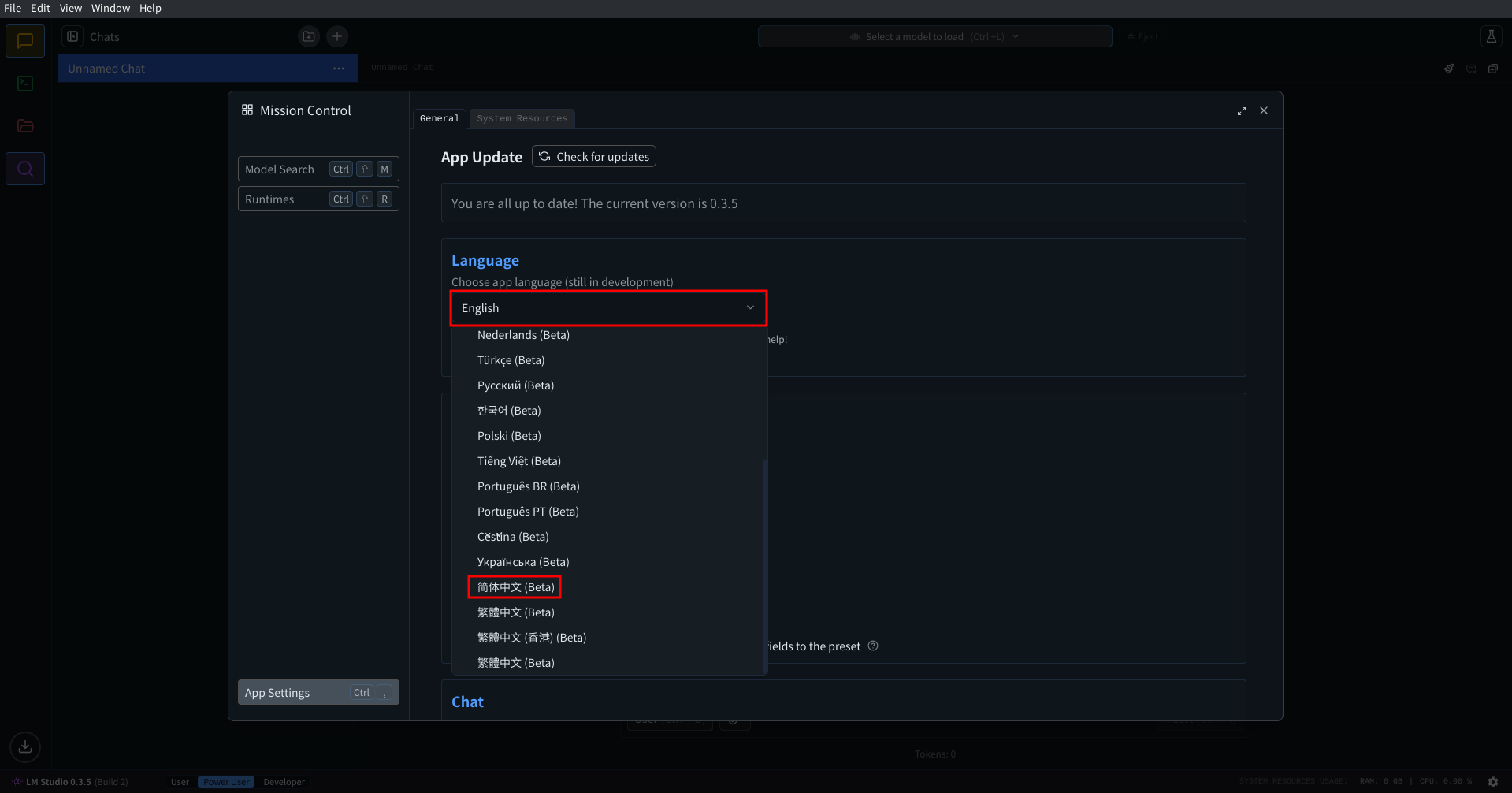Open the My Models folder sidebar icon
1512x793 pixels.
pyautogui.click(x=25, y=126)
